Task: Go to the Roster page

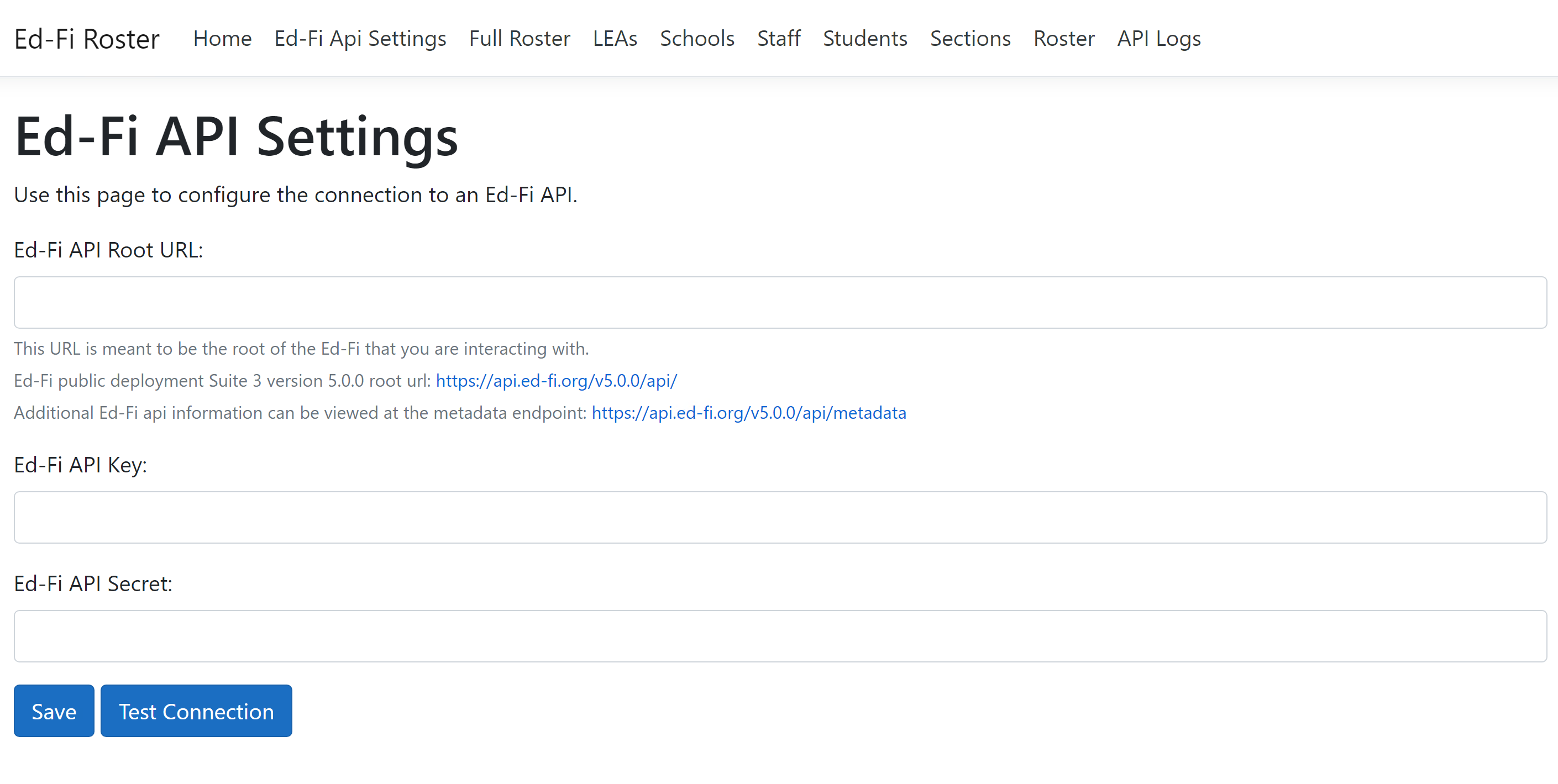Action: point(1064,39)
